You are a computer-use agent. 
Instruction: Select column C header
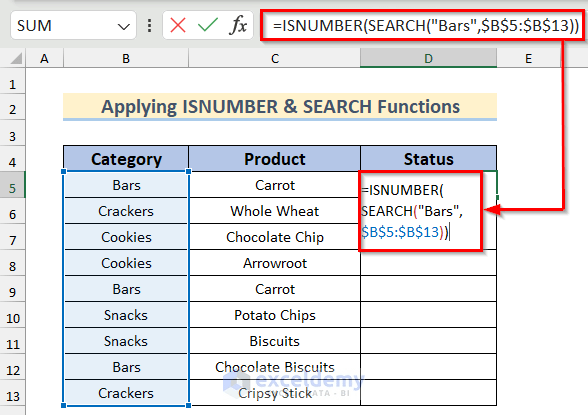click(275, 59)
